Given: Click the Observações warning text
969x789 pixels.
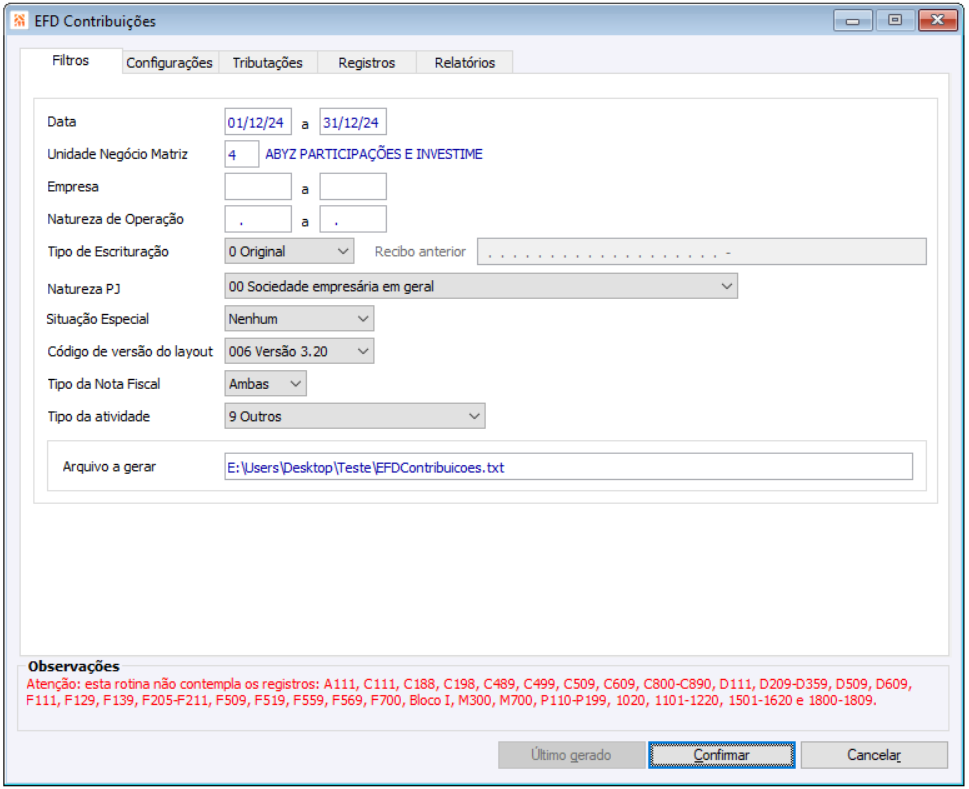Looking at the screenshot, I should tap(470, 692).
